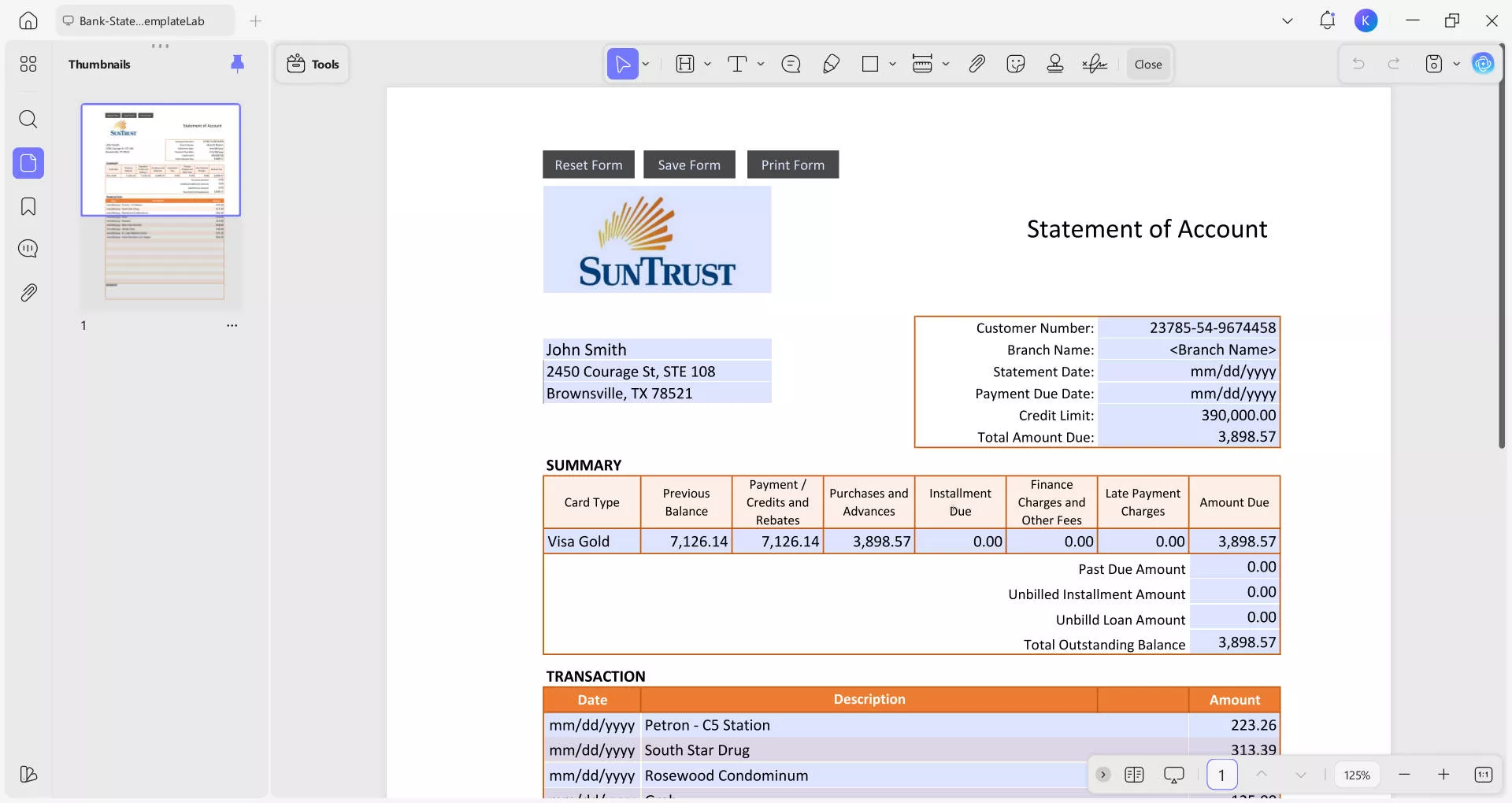Open the Comment annotation tool
1512x803 pixels.
point(791,64)
